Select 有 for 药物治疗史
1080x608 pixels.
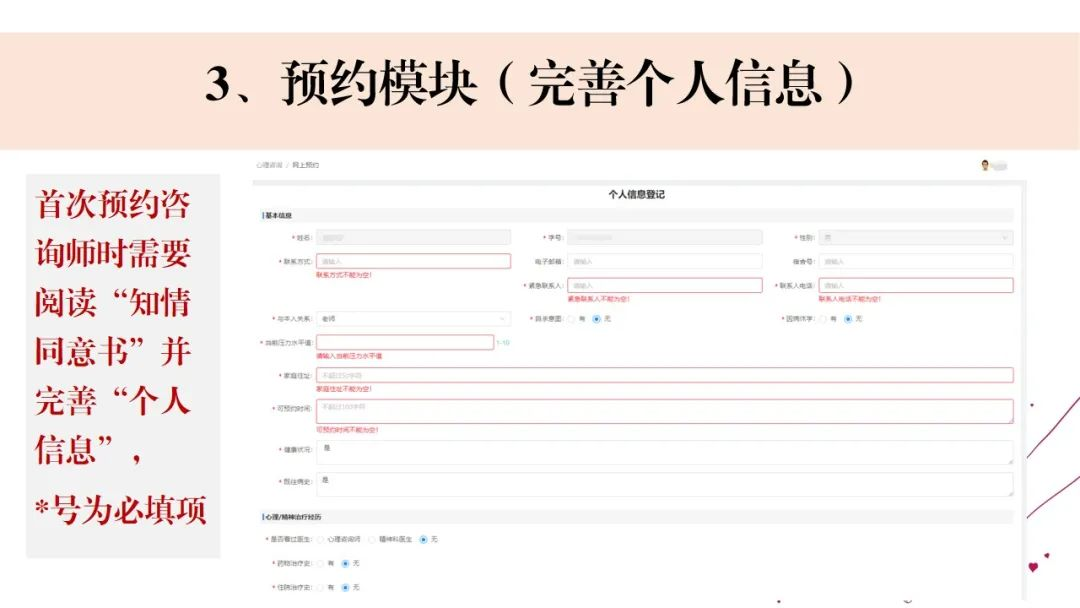click(x=320, y=563)
